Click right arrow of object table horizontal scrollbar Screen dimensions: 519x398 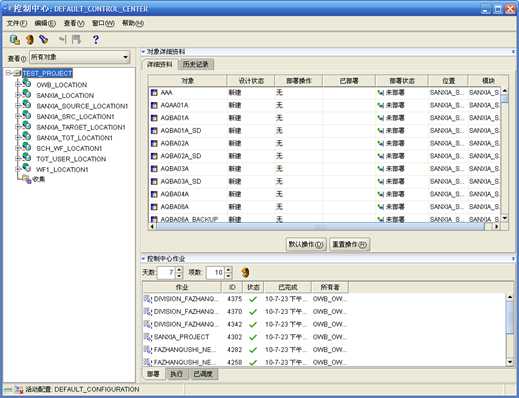point(497,227)
